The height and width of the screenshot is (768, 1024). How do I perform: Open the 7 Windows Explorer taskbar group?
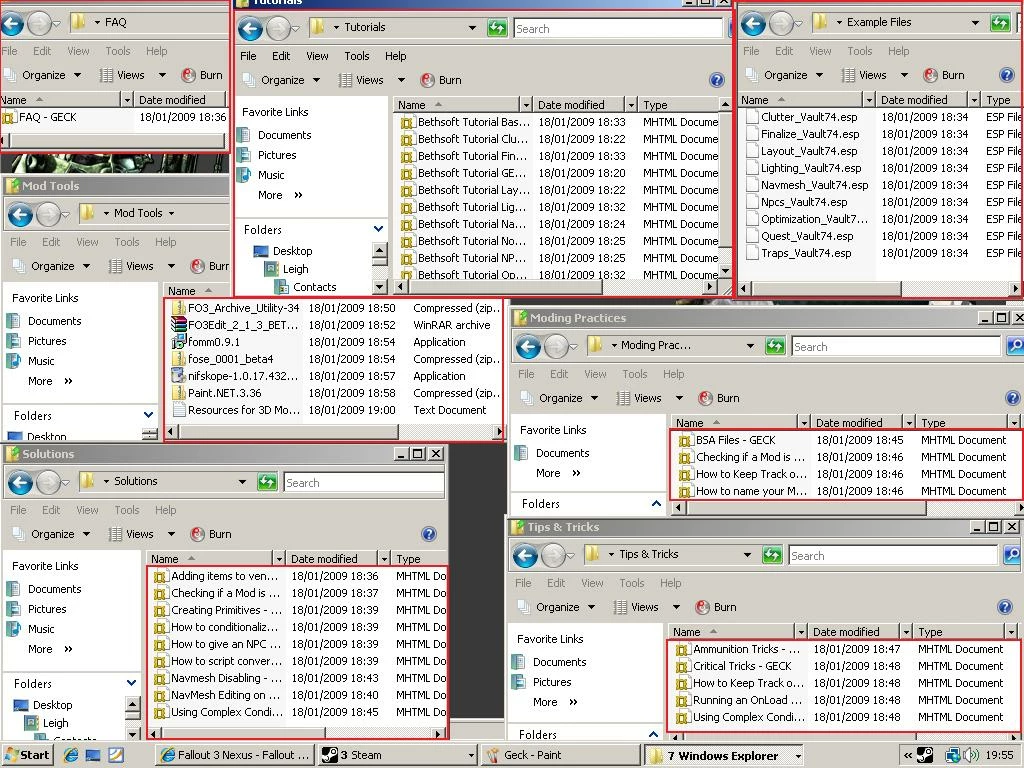(724, 756)
